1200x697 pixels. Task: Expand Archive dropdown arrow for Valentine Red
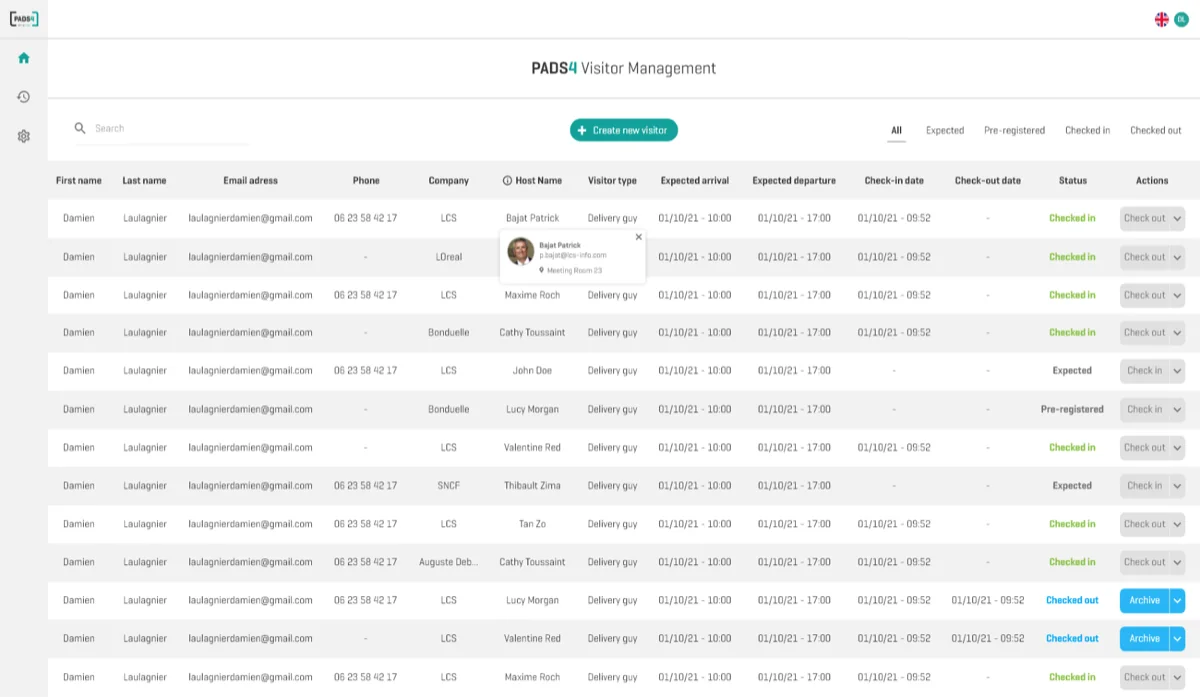(1177, 639)
